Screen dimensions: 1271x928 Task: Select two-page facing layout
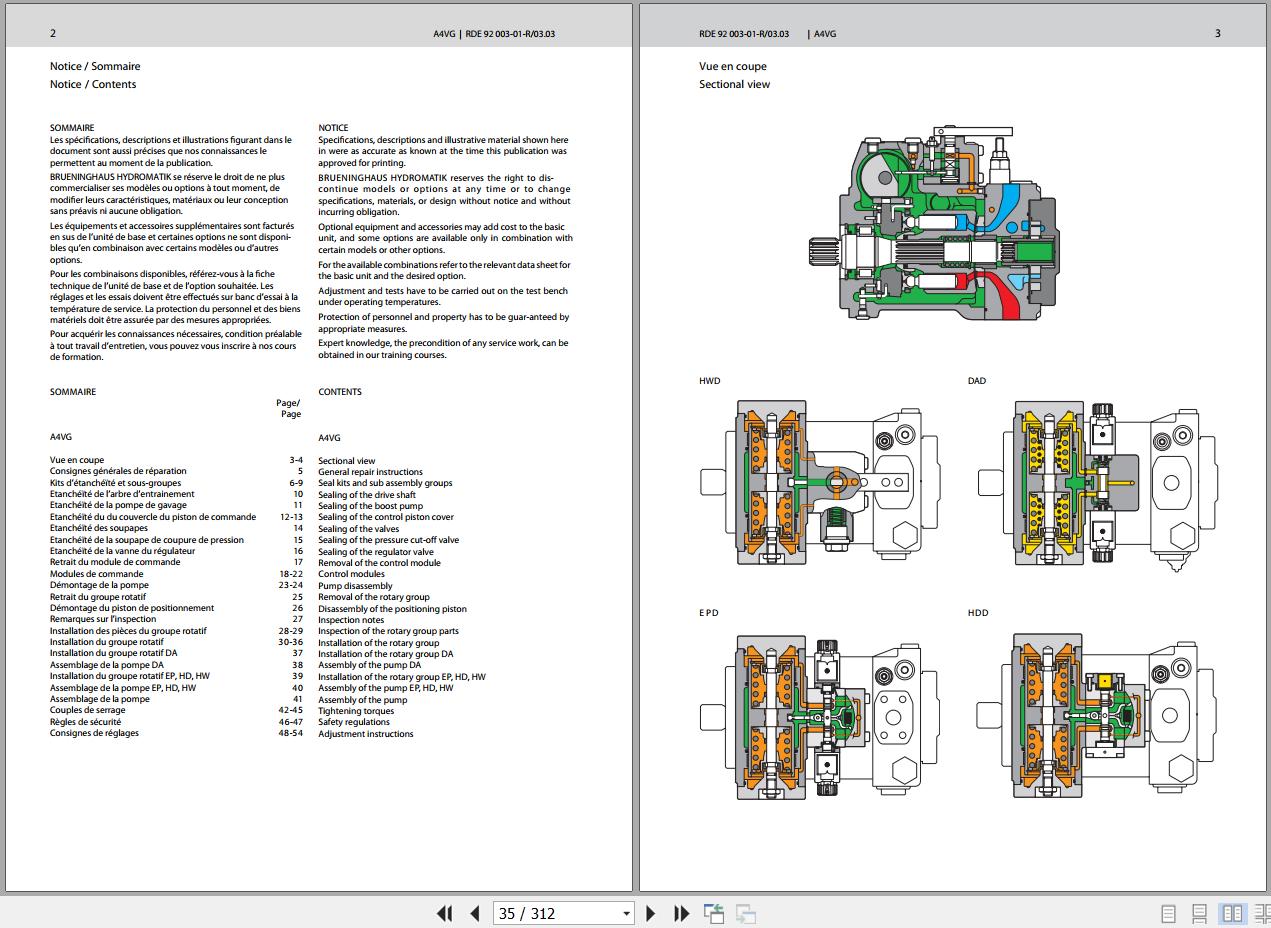pyautogui.click(x=1233, y=913)
